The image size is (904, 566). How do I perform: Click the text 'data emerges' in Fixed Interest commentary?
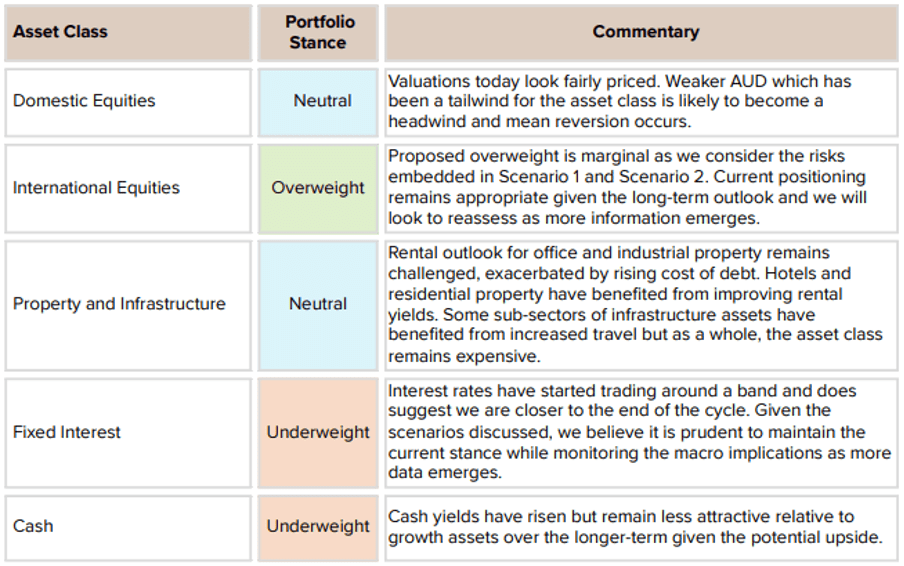[x=445, y=473]
